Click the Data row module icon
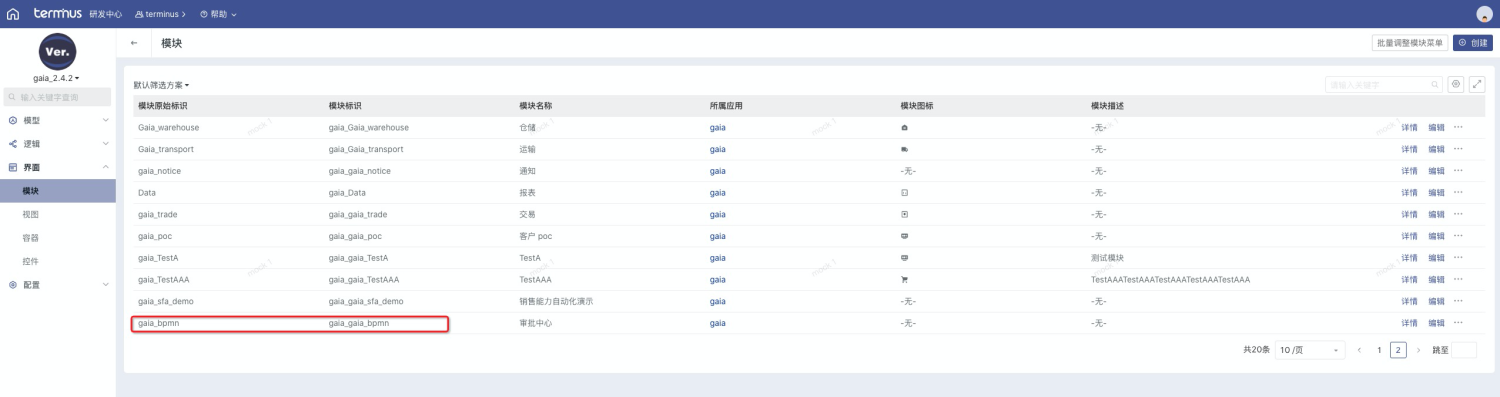The image size is (1500, 397). [904, 192]
